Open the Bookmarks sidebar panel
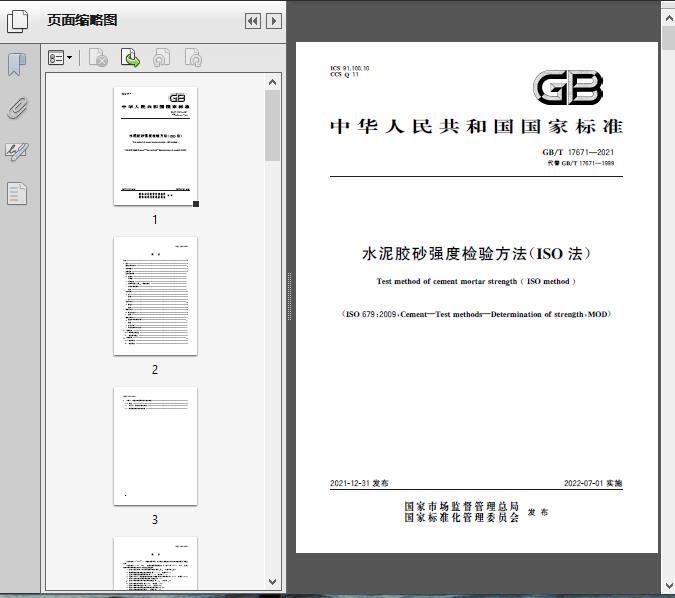The image size is (675, 598). tap(17, 65)
